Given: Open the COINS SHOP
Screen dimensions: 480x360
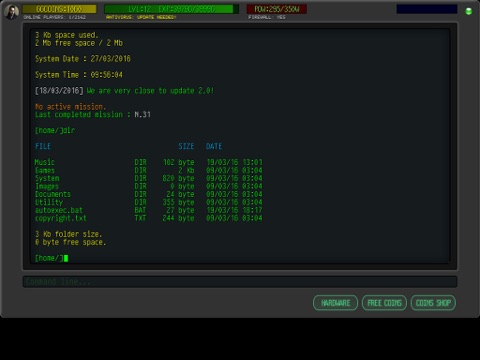Looking at the screenshot, I should (433, 303).
